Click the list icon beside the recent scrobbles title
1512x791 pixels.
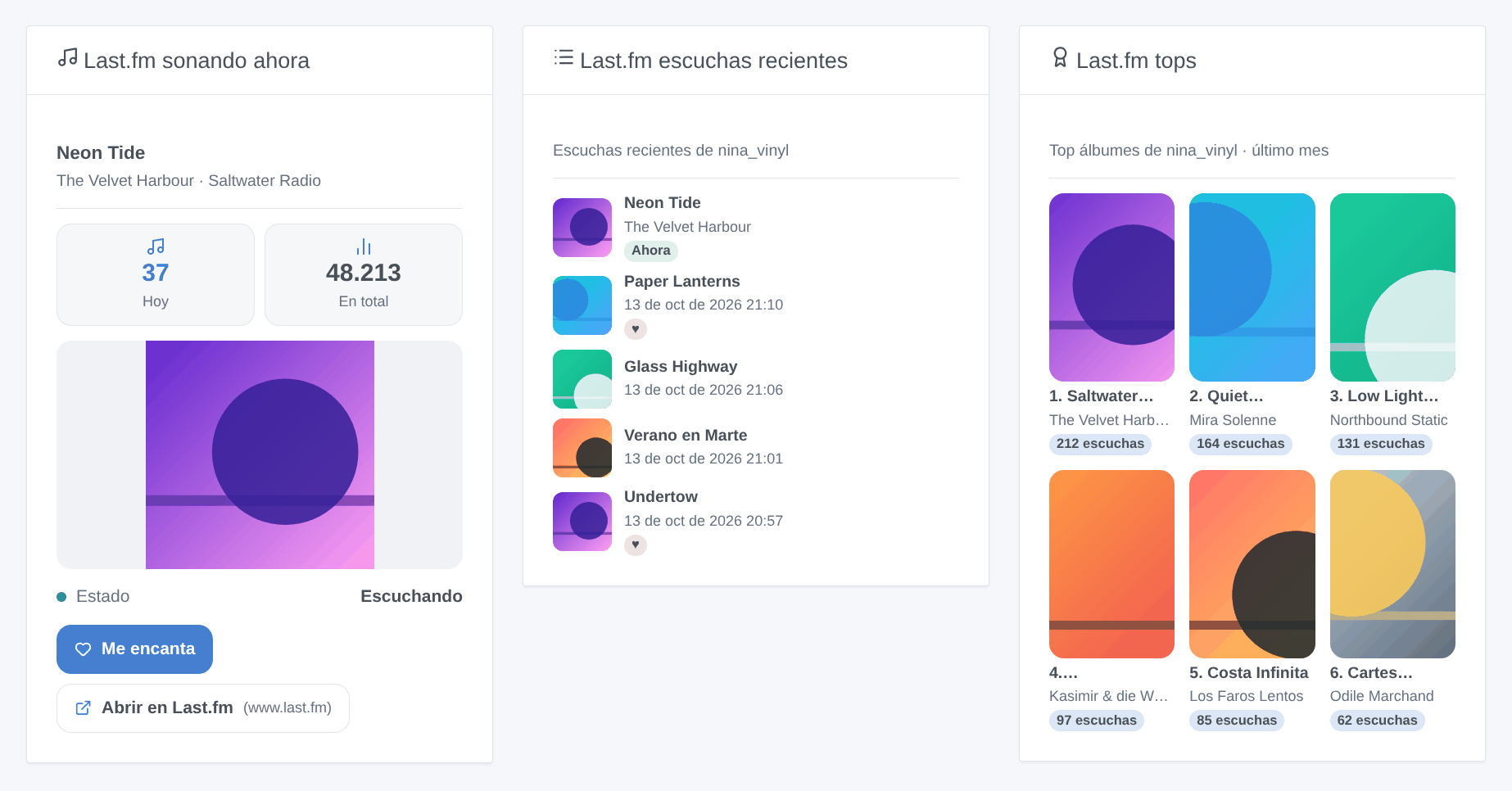(x=564, y=57)
